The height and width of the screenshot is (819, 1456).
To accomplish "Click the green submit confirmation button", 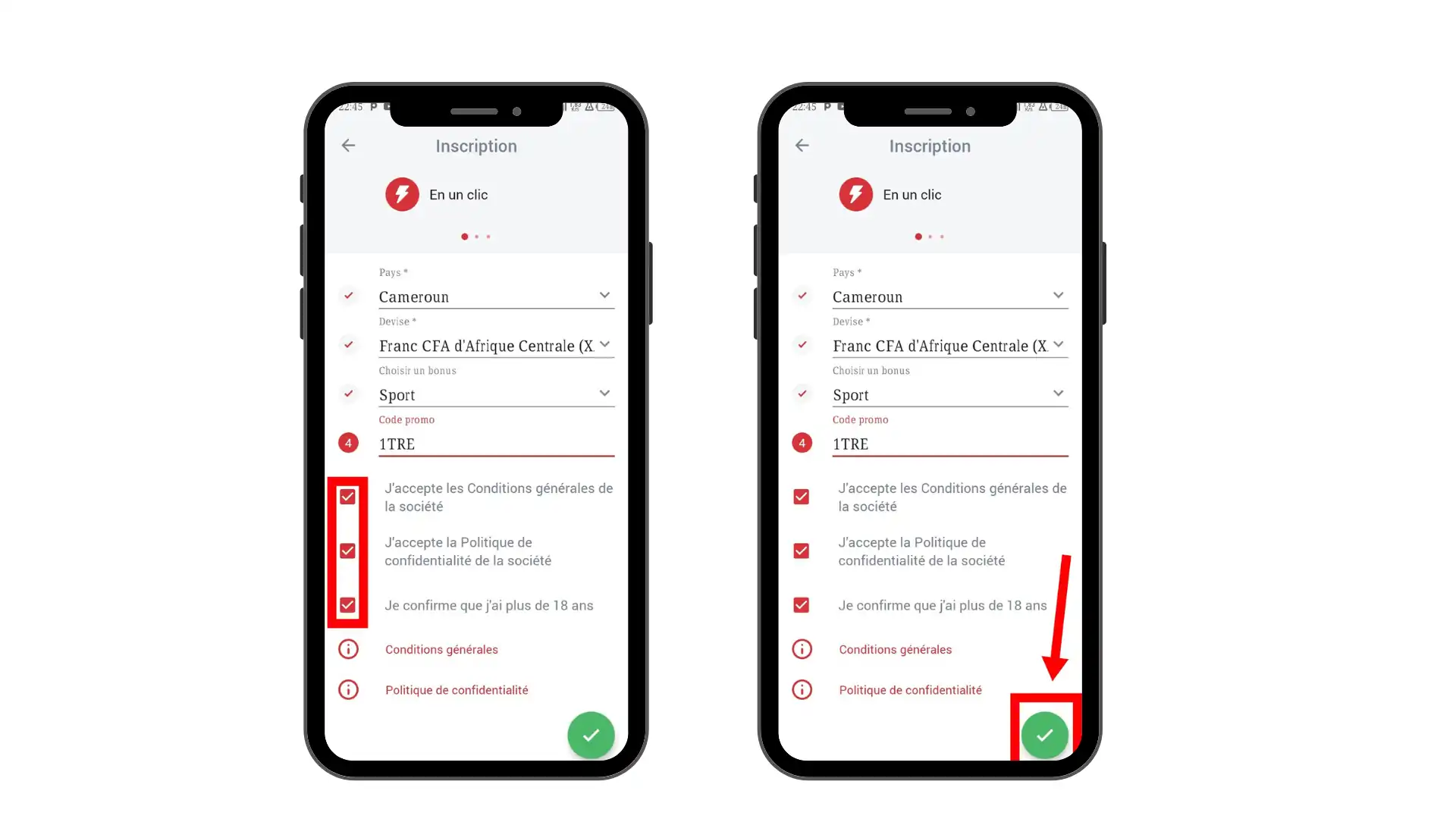I will tap(1043, 735).
